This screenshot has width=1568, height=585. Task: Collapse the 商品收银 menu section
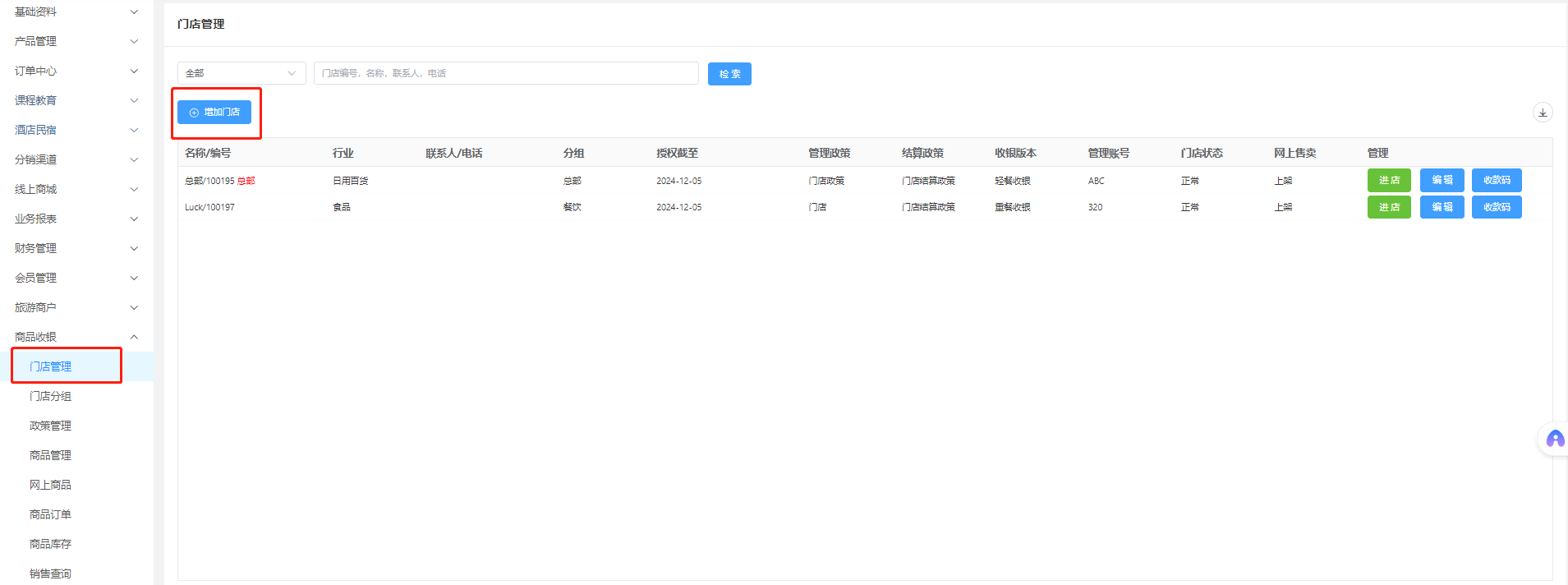[76, 337]
